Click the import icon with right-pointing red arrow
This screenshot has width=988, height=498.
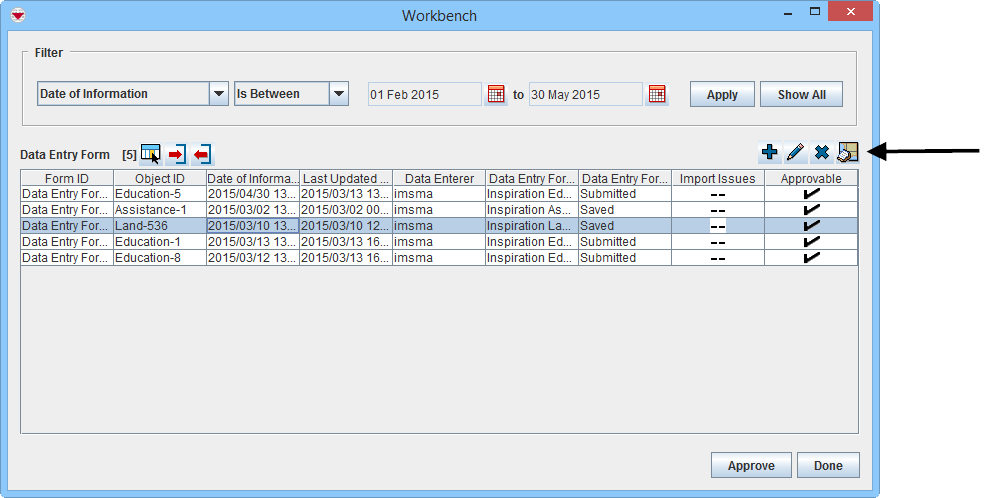tap(177, 154)
